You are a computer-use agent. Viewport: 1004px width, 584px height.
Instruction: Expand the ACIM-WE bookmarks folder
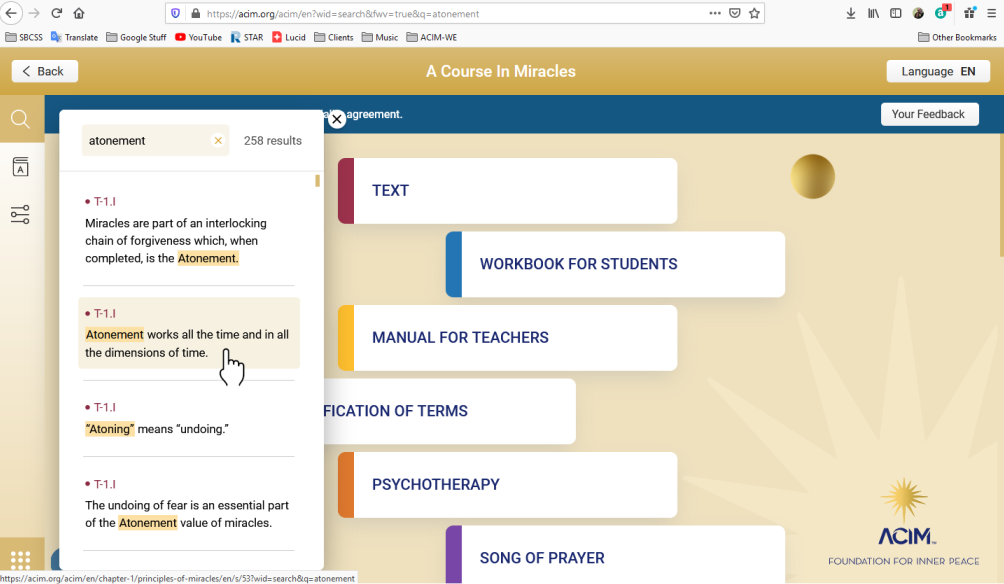click(x=432, y=37)
